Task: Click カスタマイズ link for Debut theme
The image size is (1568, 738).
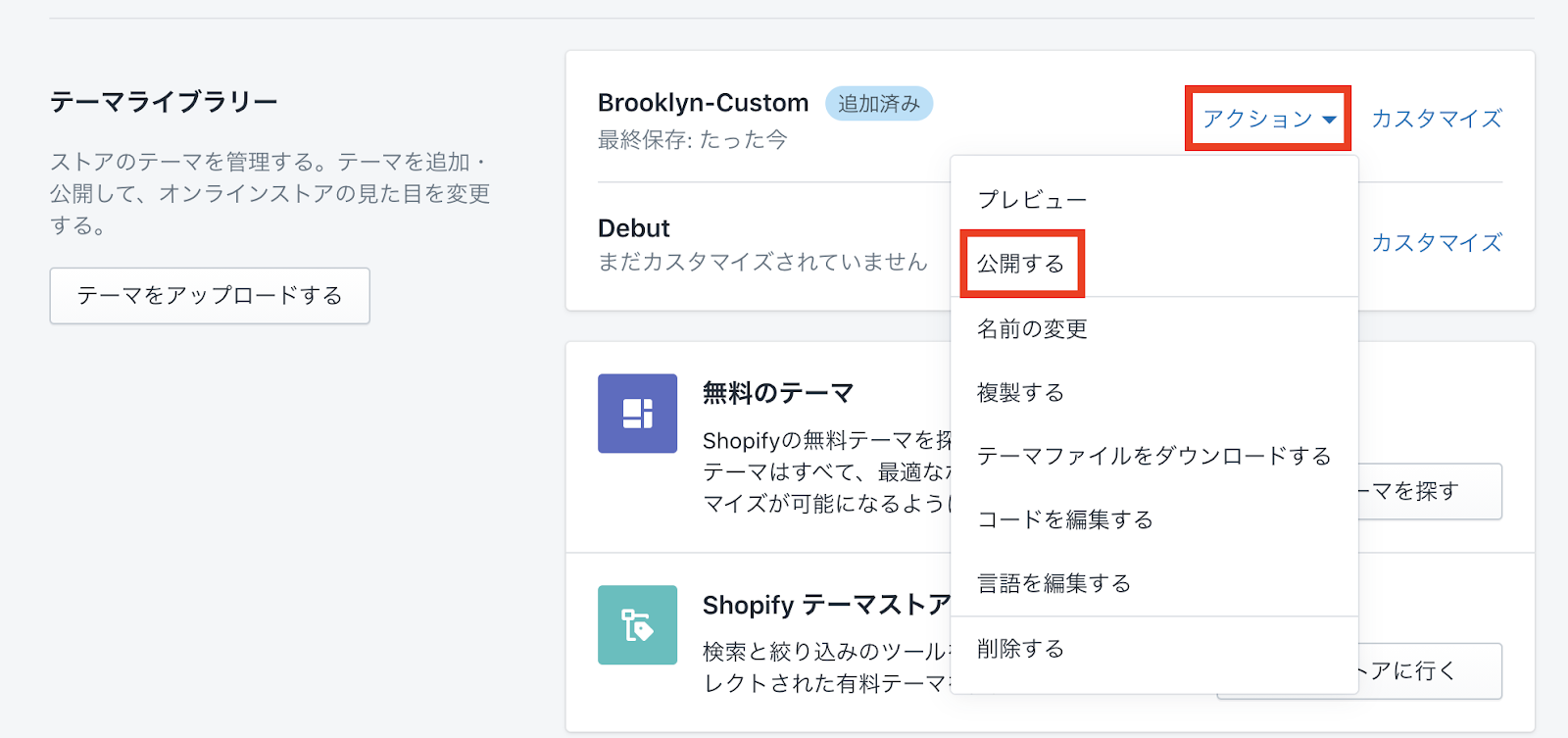Action: pos(1436,243)
